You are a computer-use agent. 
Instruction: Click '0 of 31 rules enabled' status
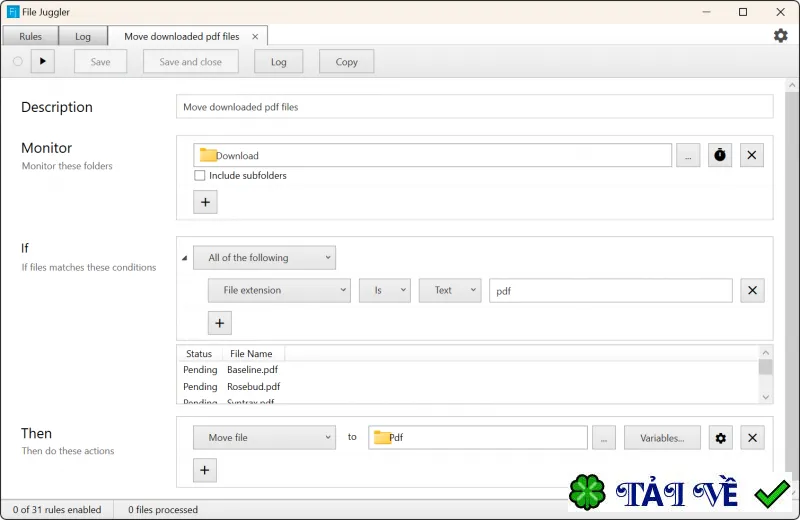57,509
